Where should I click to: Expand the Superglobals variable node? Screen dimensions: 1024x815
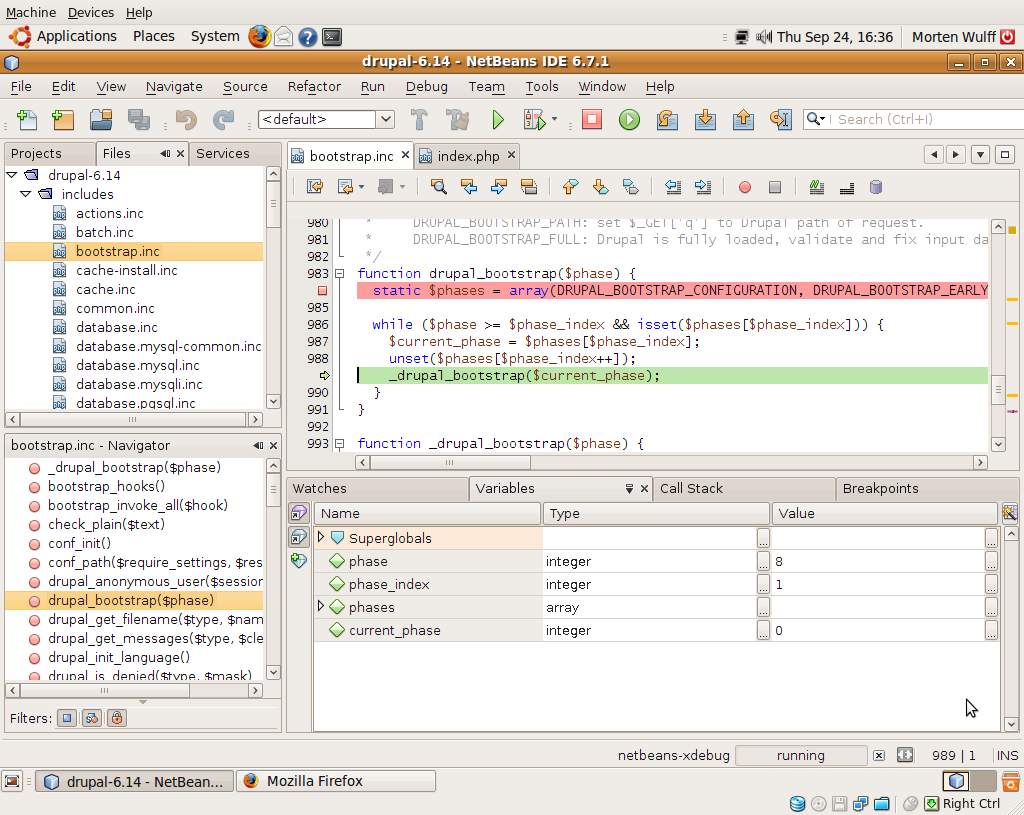321,537
